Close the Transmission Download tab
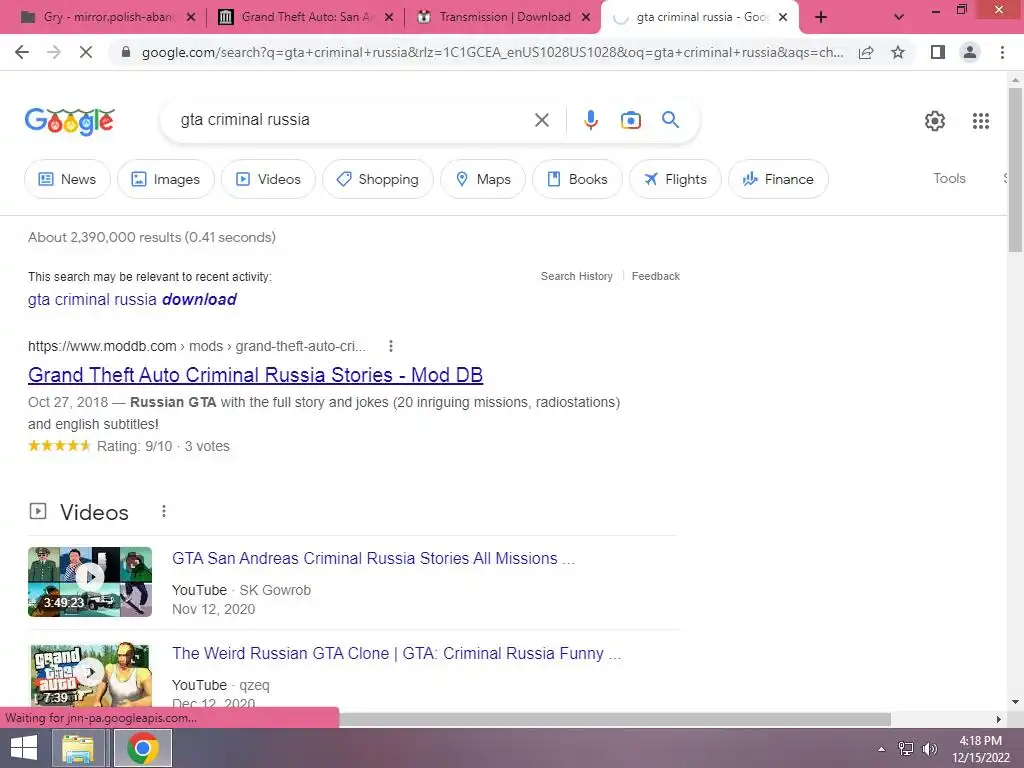 586,18
